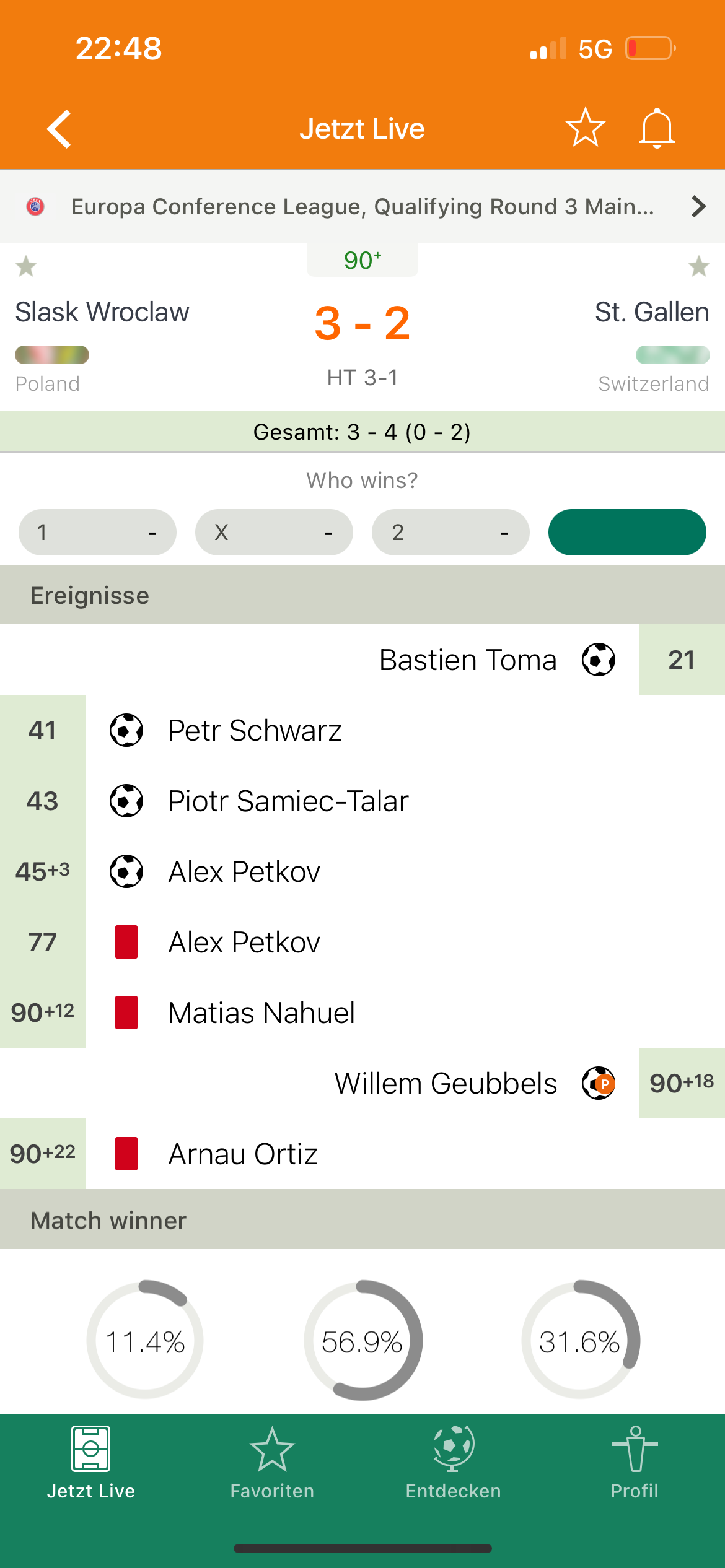Viewport: 725px width, 1568px height.
Task: Tap the dark green bet button
Action: click(x=627, y=532)
